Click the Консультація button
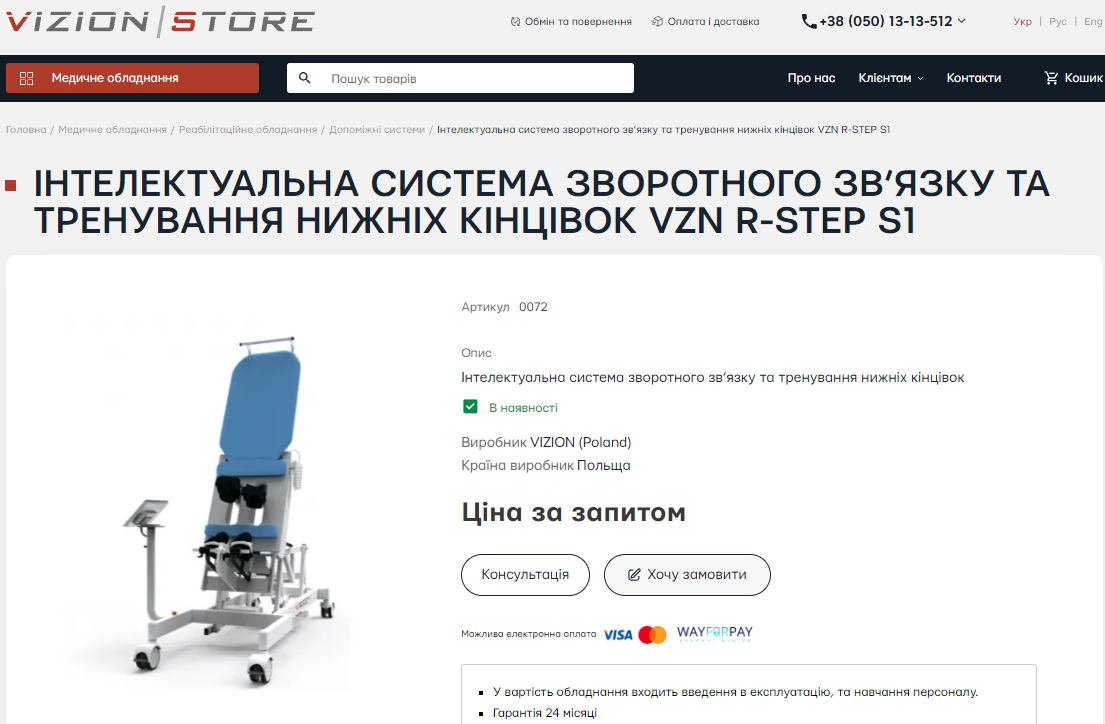The height and width of the screenshot is (724, 1105). pos(525,575)
